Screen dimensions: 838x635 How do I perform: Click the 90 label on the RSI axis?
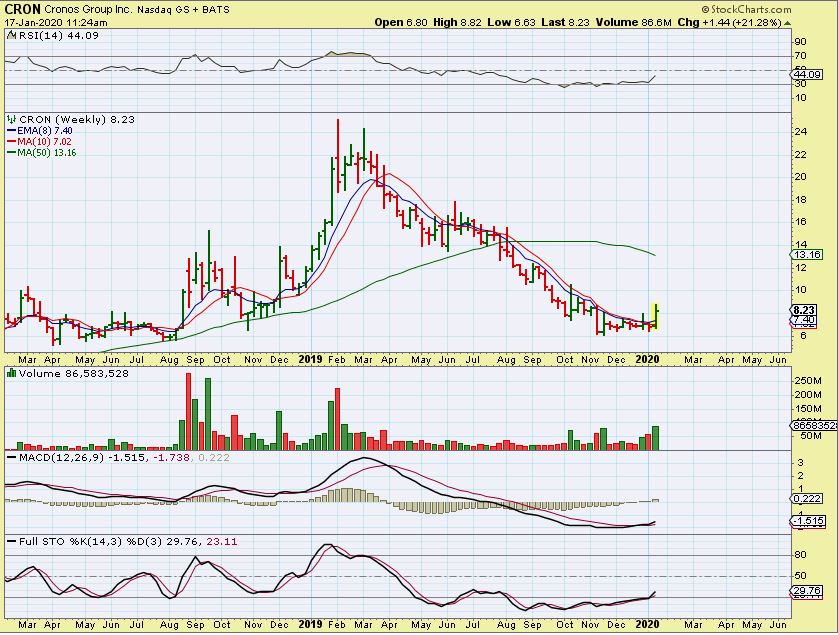click(x=801, y=42)
